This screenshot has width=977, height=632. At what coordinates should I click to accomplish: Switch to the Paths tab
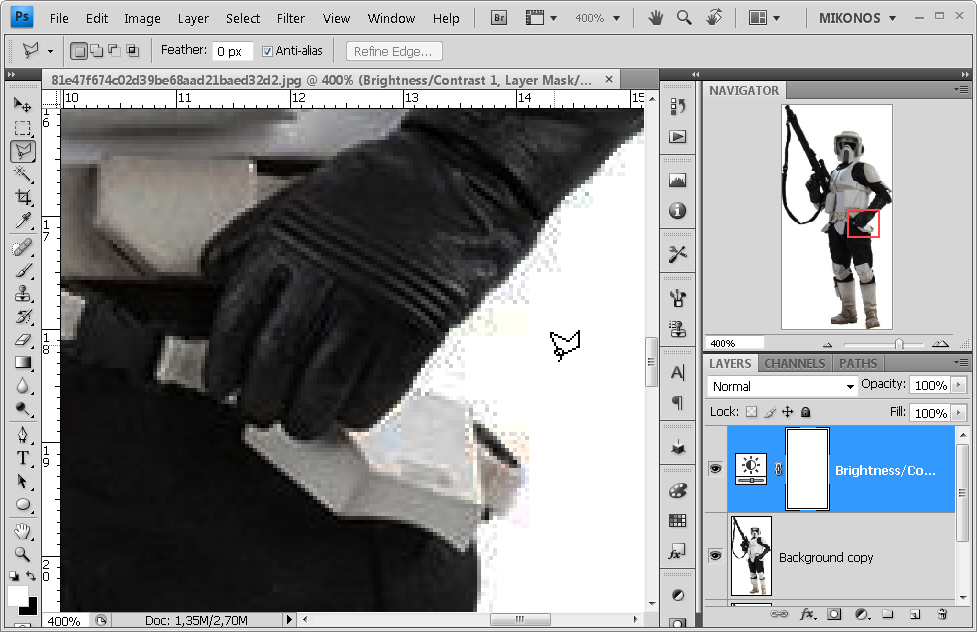point(857,363)
